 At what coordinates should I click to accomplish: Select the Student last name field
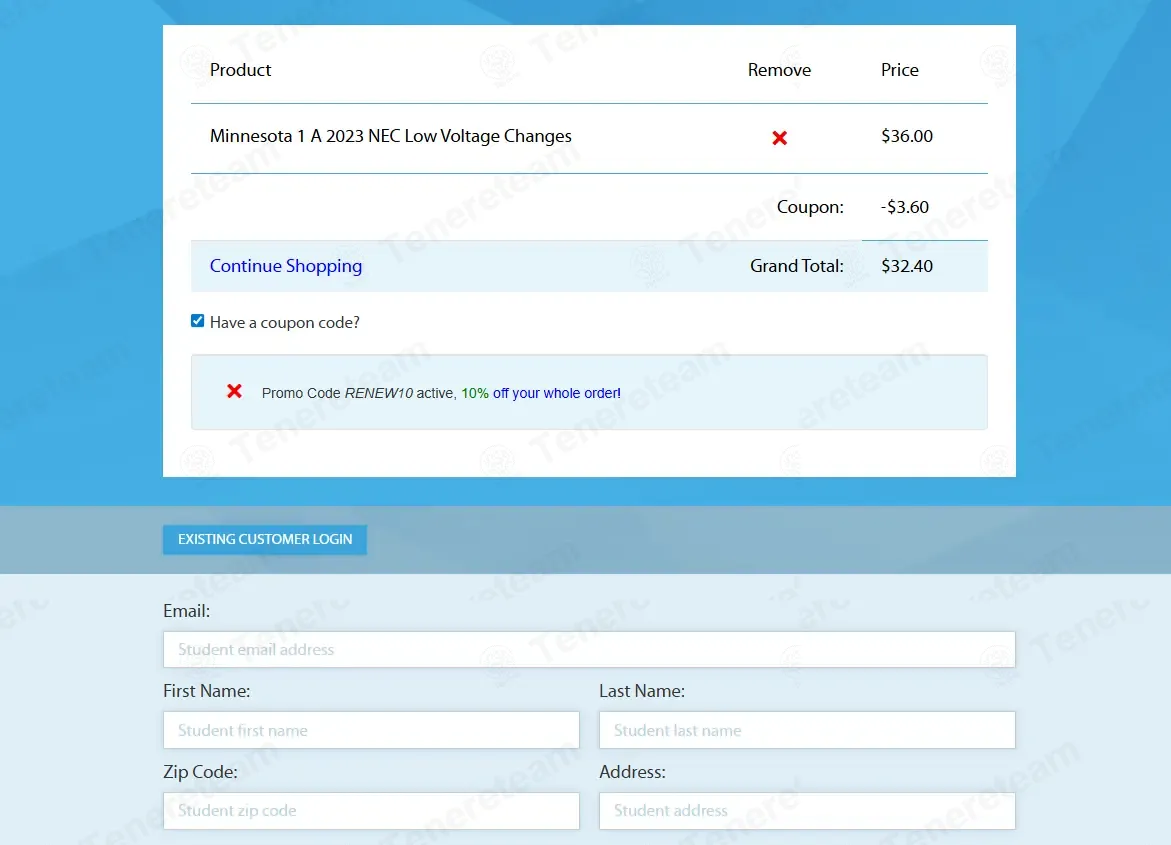807,730
